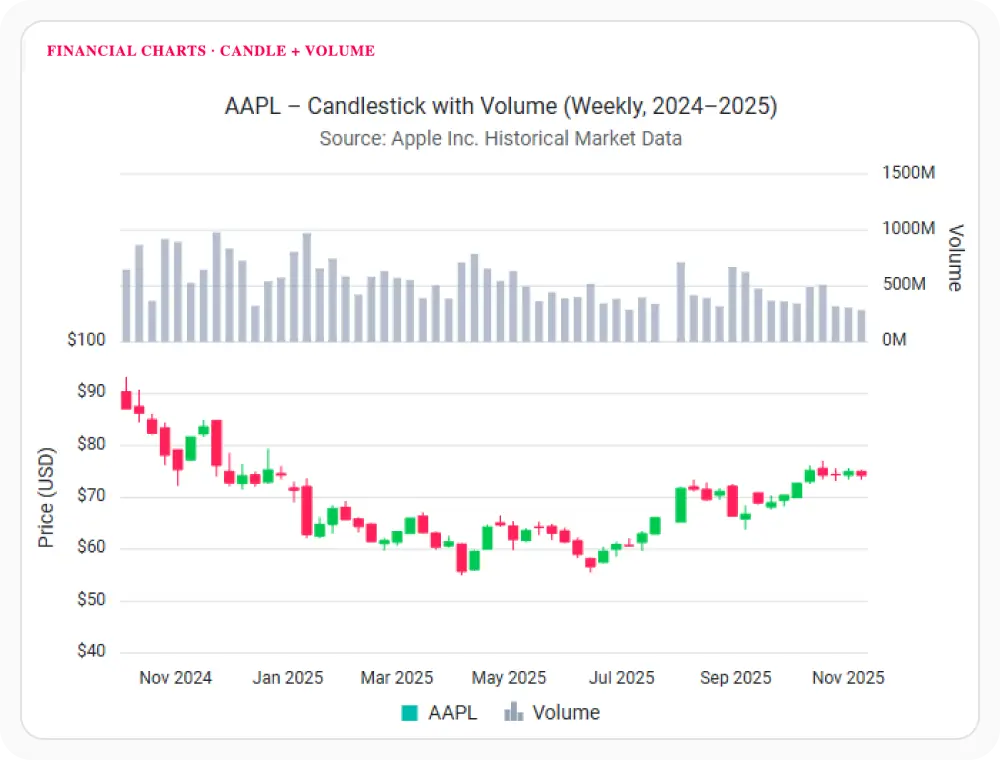Viewport: 1000px width, 760px height.
Task: Click the '1500M' volume axis label
Action: click(908, 173)
